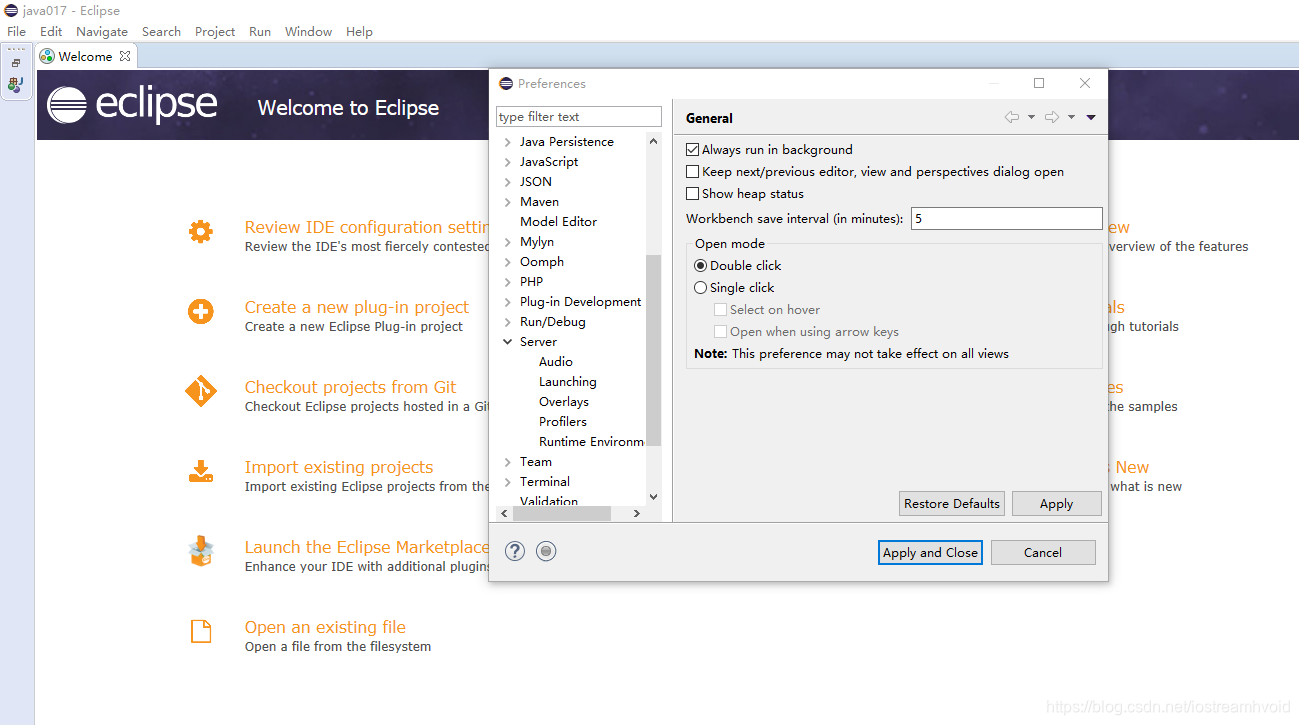Open the Help menu
The width and height of the screenshot is (1299, 725).
coord(359,31)
